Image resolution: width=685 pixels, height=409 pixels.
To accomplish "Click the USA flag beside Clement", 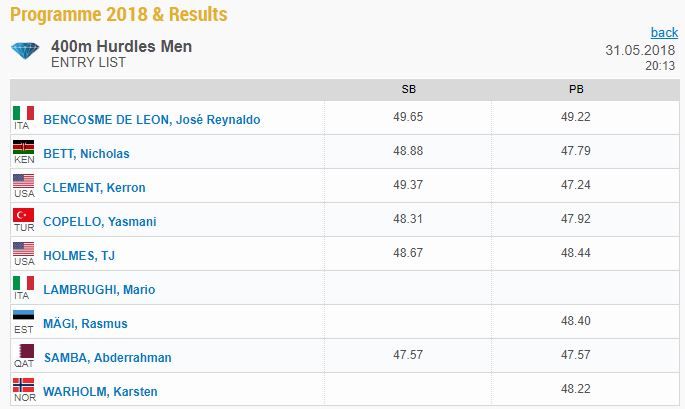I will 24,181.
